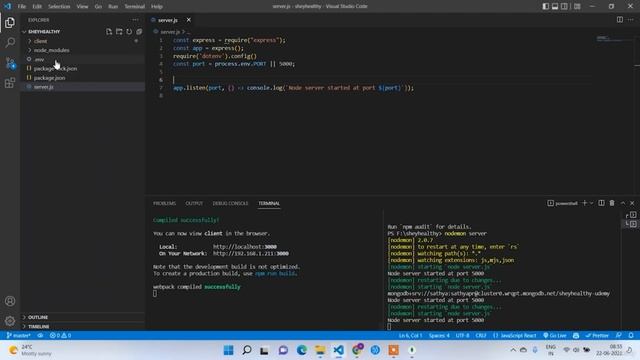Change the CRLF end of line sequence
The width and height of the screenshot is (640, 360).
(x=481, y=336)
